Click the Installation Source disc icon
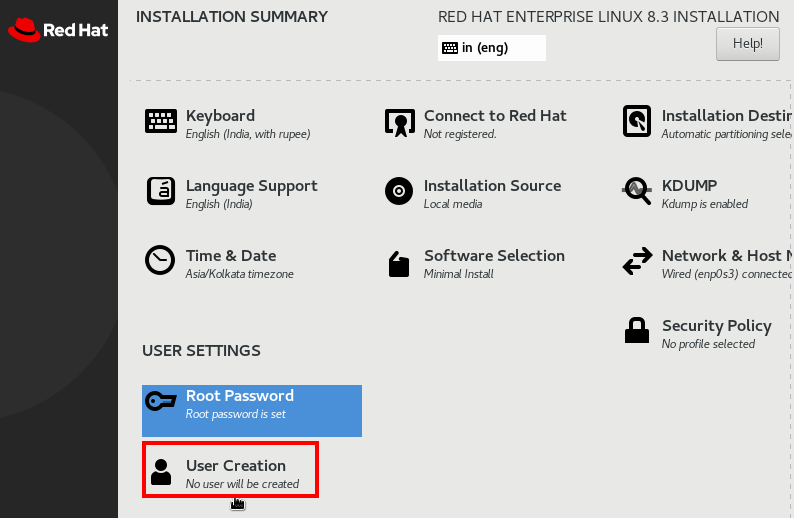 click(x=399, y=191)
